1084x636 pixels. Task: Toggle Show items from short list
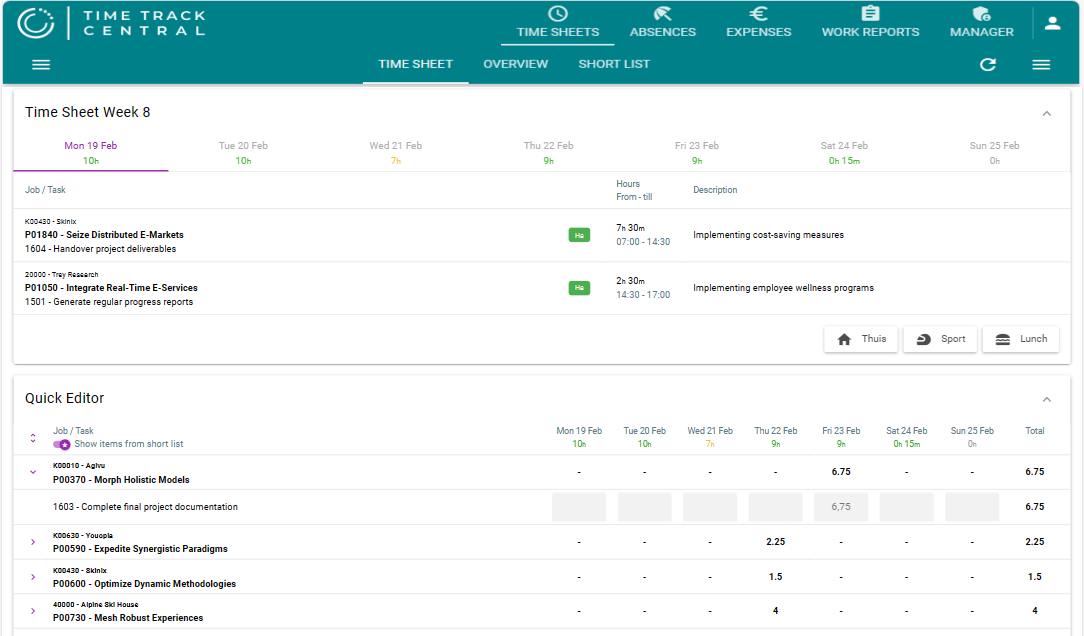coord(62,444)
